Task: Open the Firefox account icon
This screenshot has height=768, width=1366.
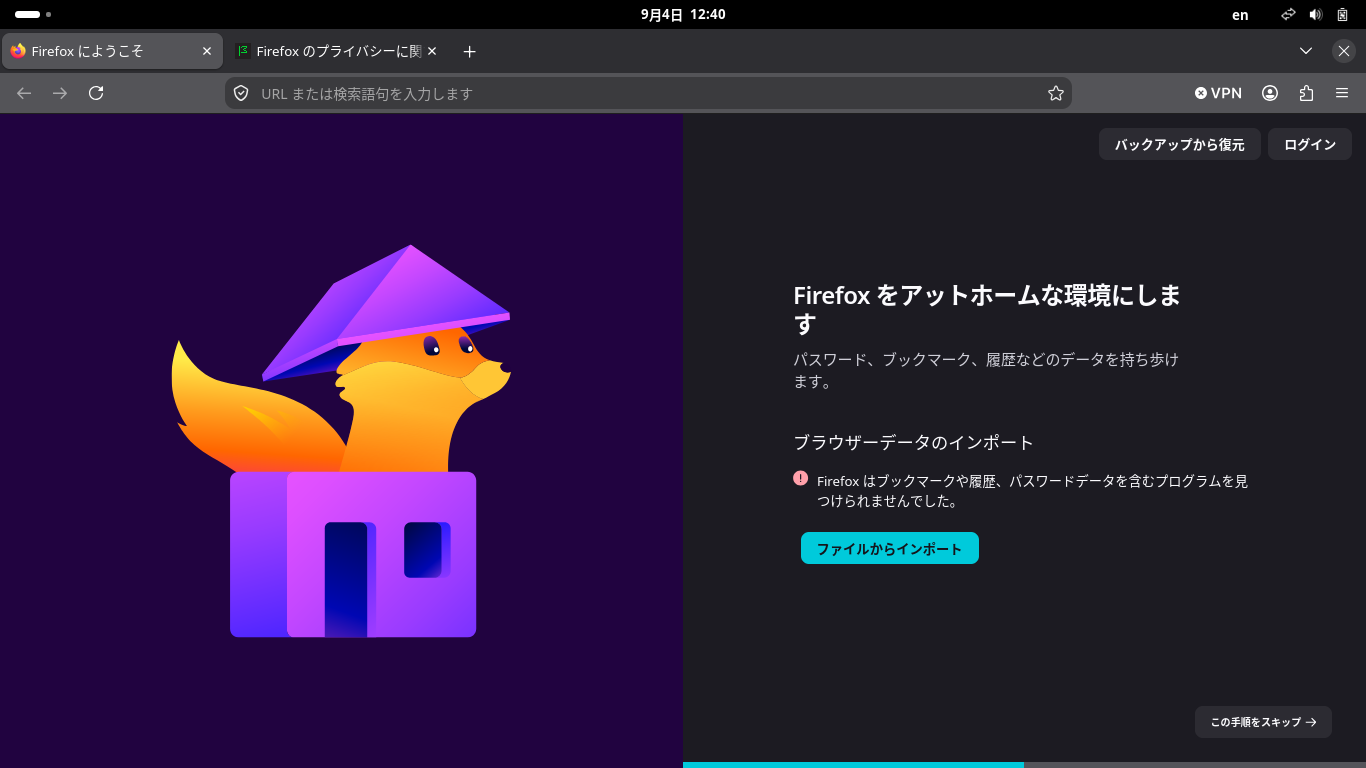Action: pos(1270,93)
